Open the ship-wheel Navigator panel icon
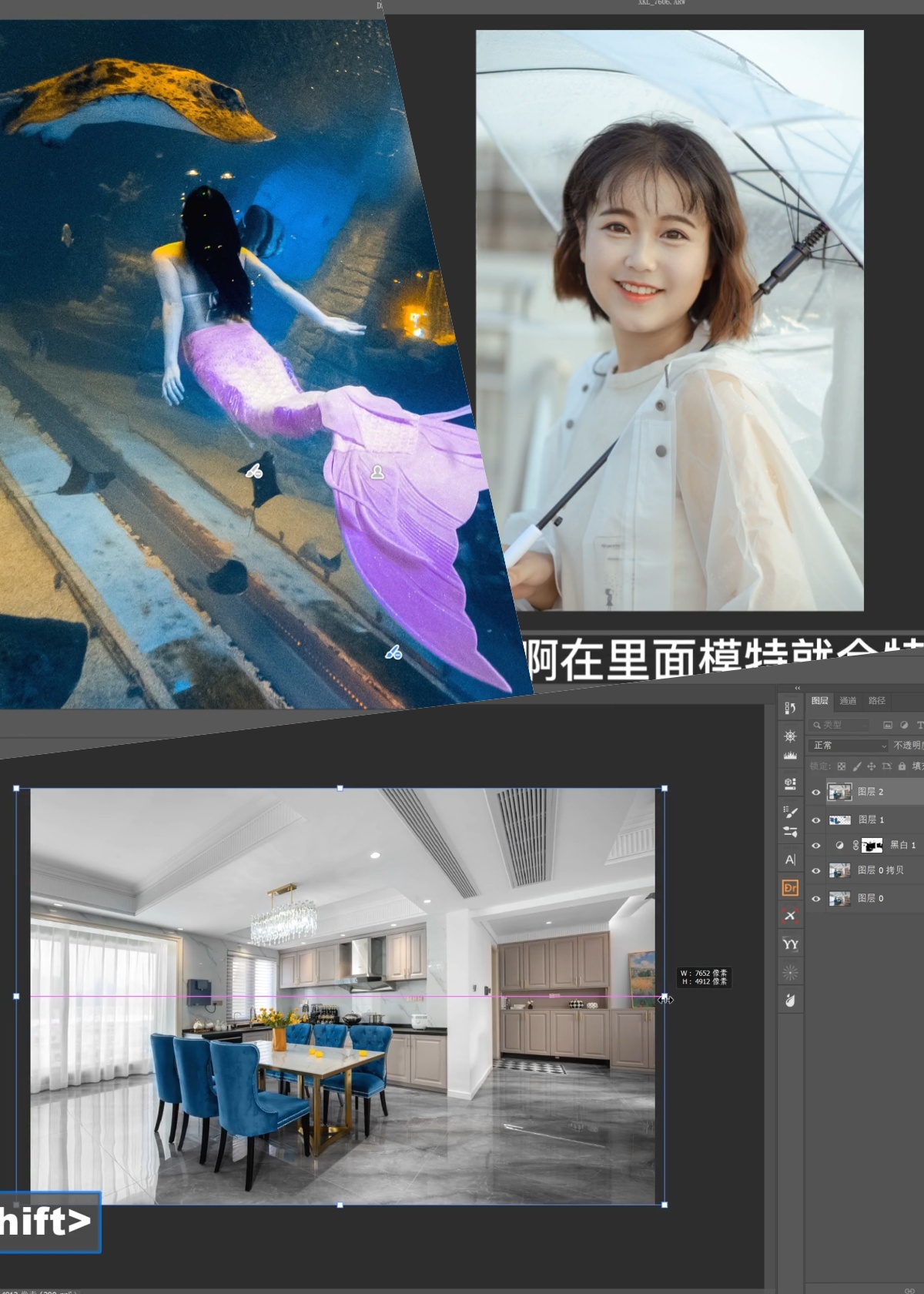The height and width of the screenshot is (1294, 924). (790, 736)
